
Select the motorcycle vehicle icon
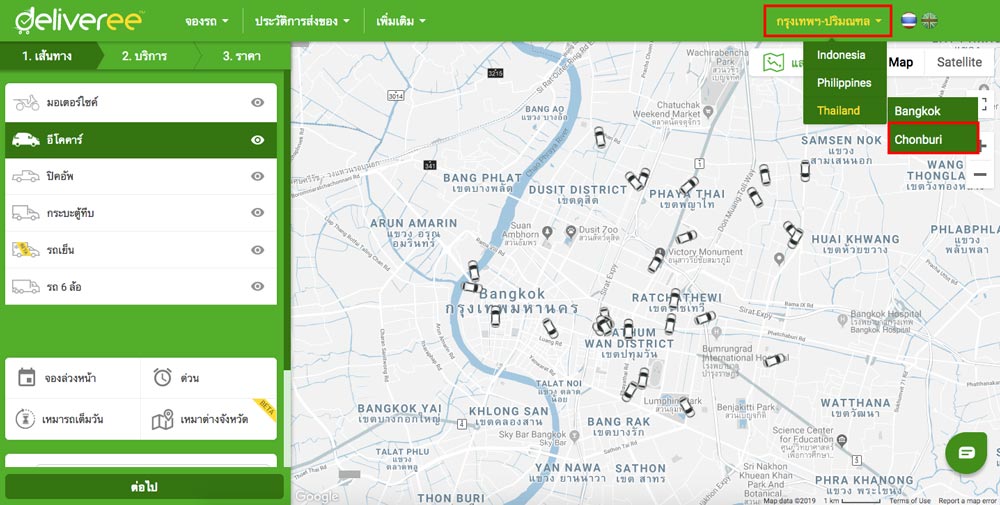(x=26, y=102)
